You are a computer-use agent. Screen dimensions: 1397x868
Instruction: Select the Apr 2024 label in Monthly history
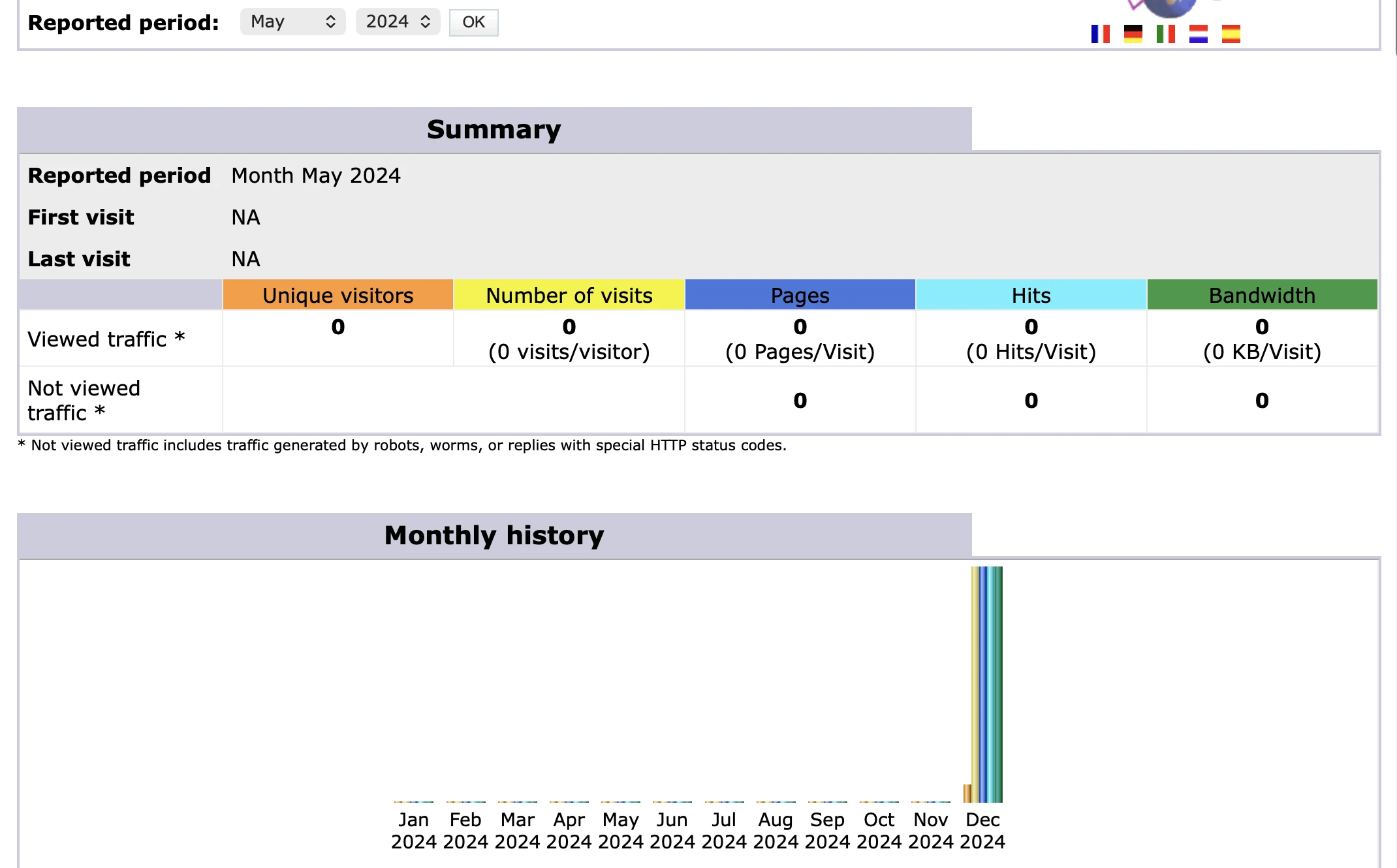(569, 831)
